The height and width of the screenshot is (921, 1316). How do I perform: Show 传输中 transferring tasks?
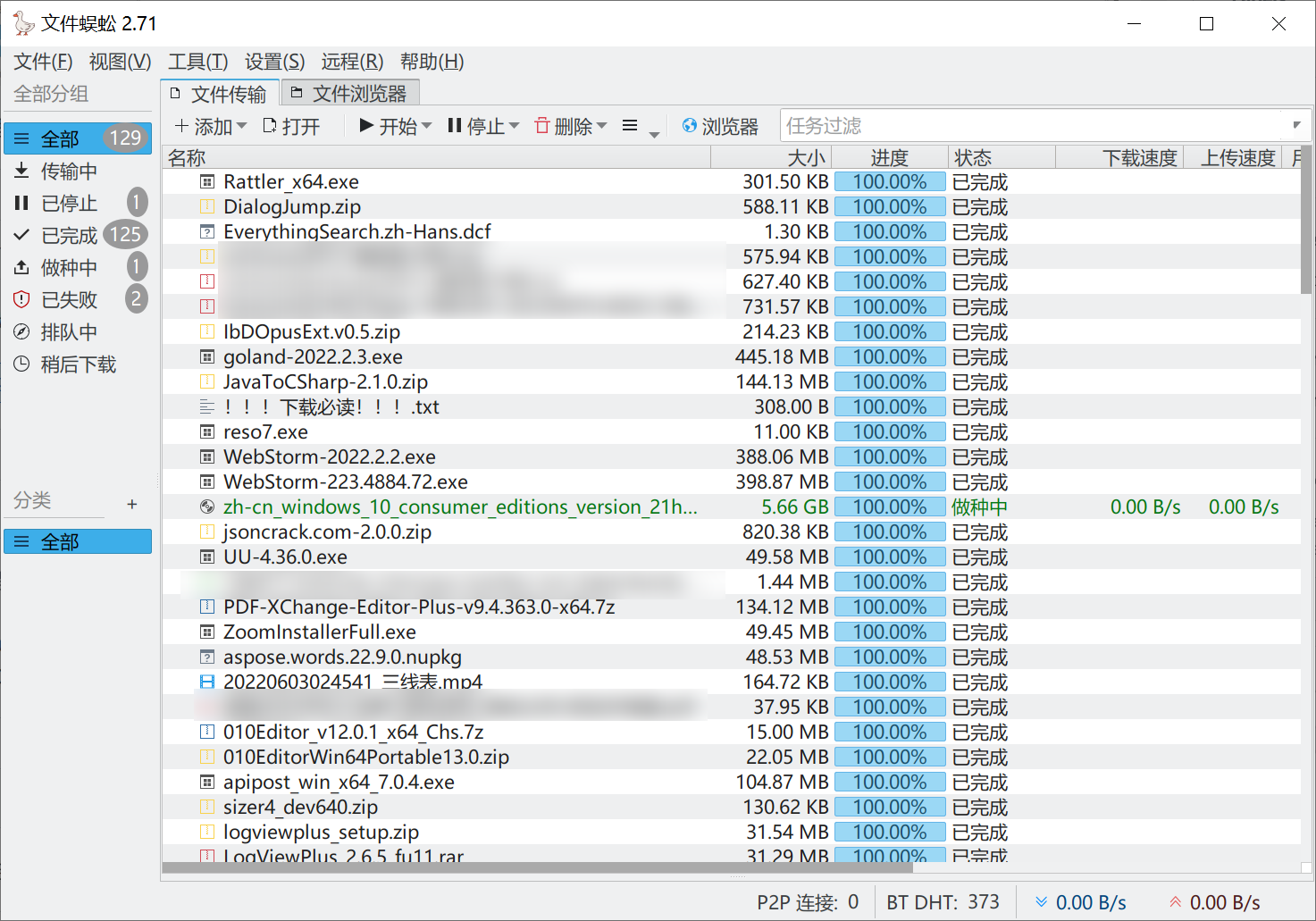78,171
